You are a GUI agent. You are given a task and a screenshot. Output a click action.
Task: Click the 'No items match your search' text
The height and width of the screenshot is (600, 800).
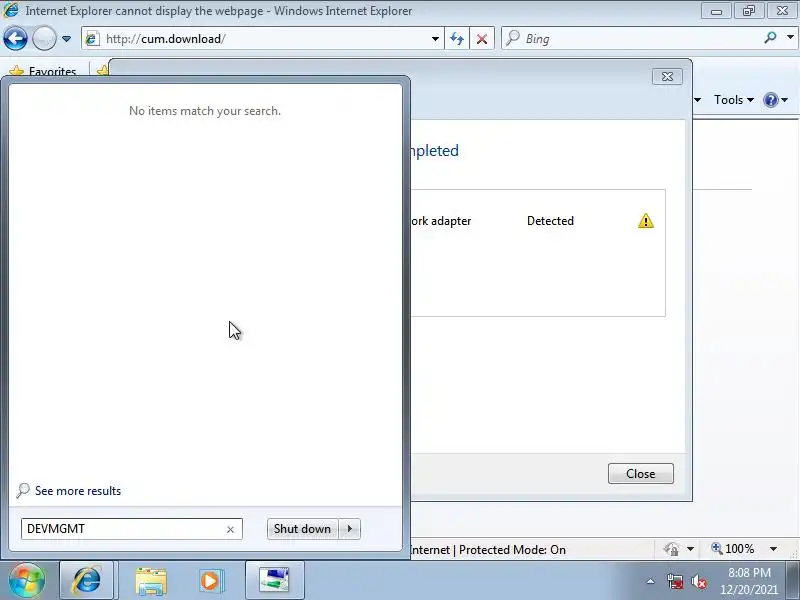pos(205,111)
